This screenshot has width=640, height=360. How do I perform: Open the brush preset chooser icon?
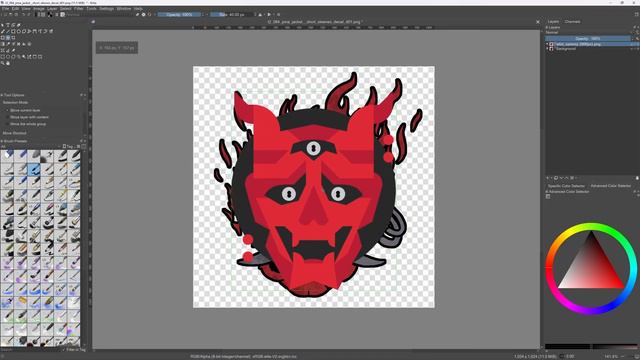click(x=62, y=14)
